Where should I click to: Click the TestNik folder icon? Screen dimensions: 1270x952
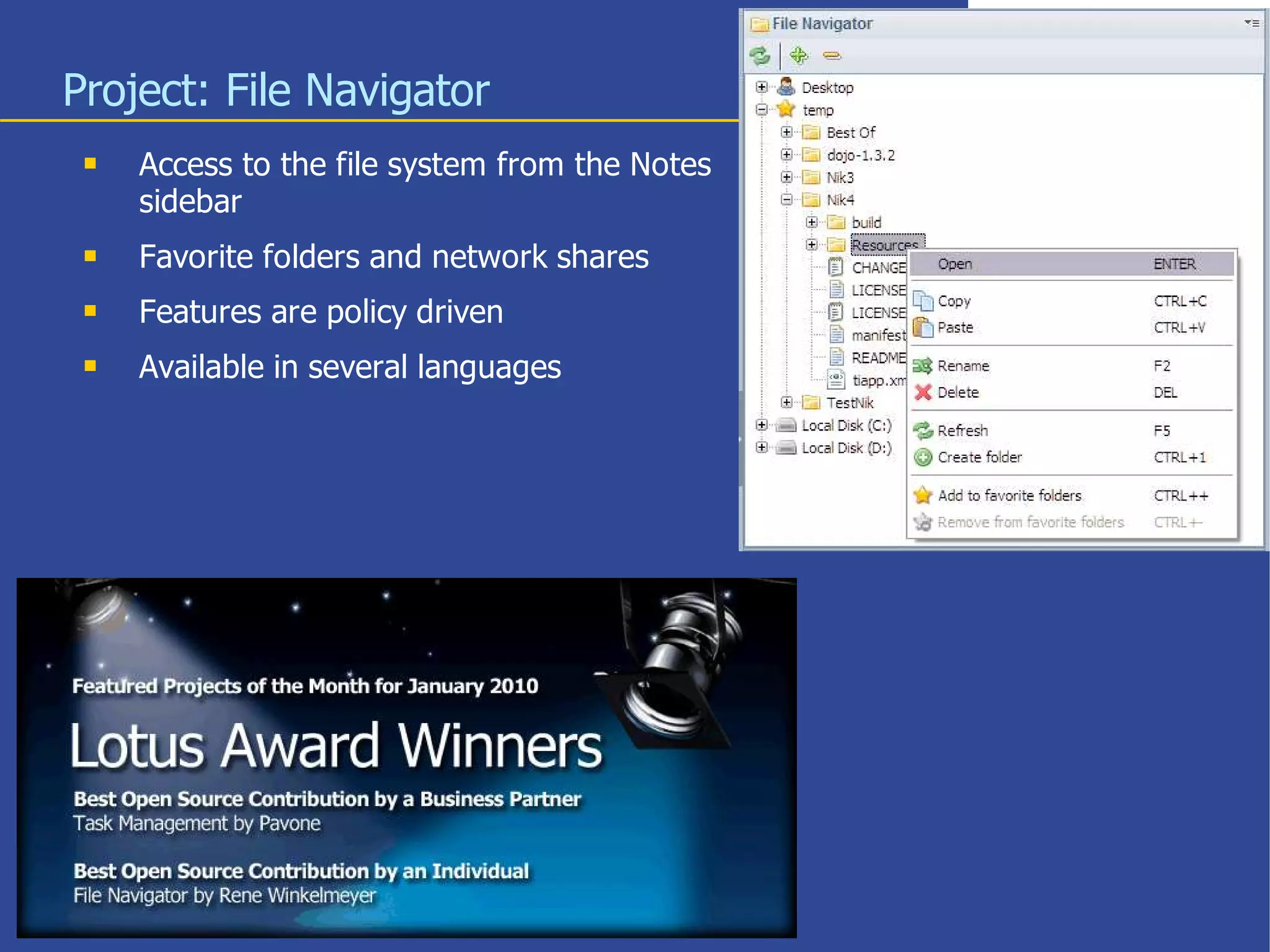point(811,403)
